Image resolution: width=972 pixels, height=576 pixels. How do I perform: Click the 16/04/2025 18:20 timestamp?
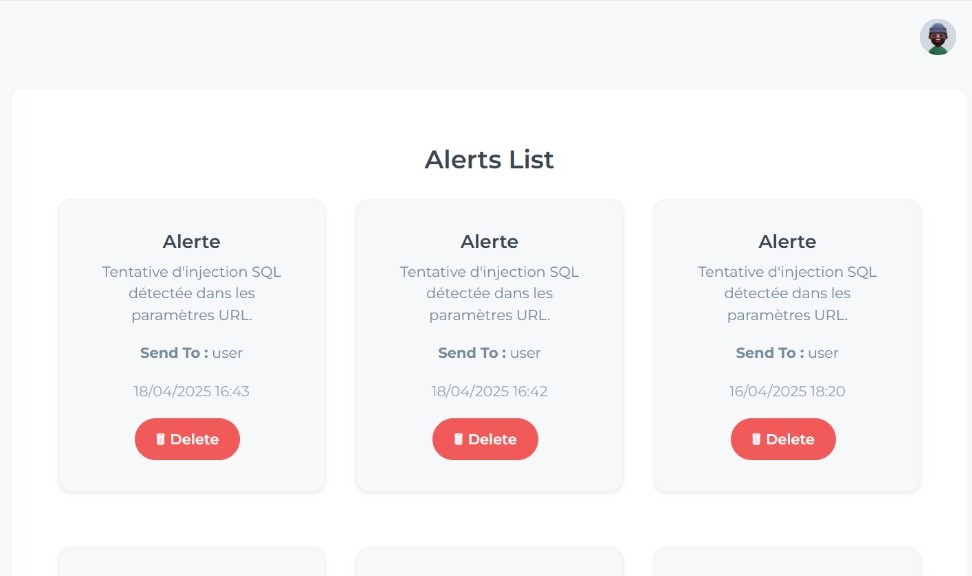click(787, 391)
